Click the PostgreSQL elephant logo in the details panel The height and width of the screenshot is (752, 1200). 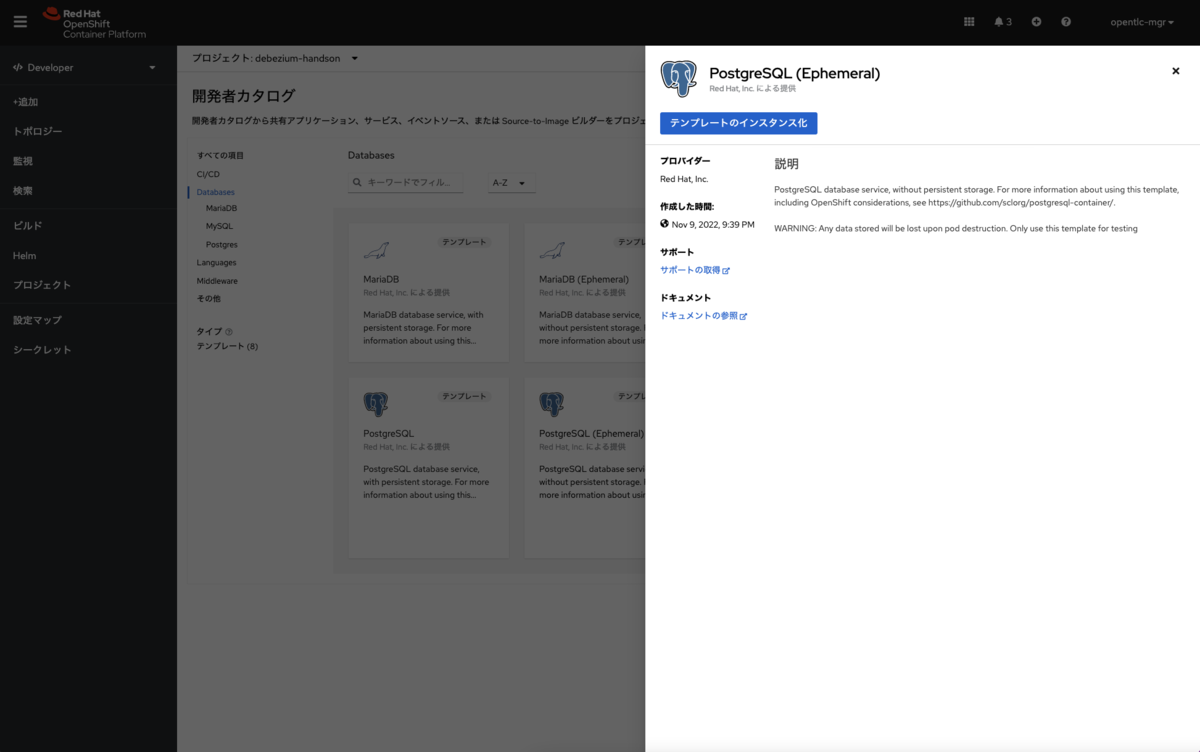678,78
